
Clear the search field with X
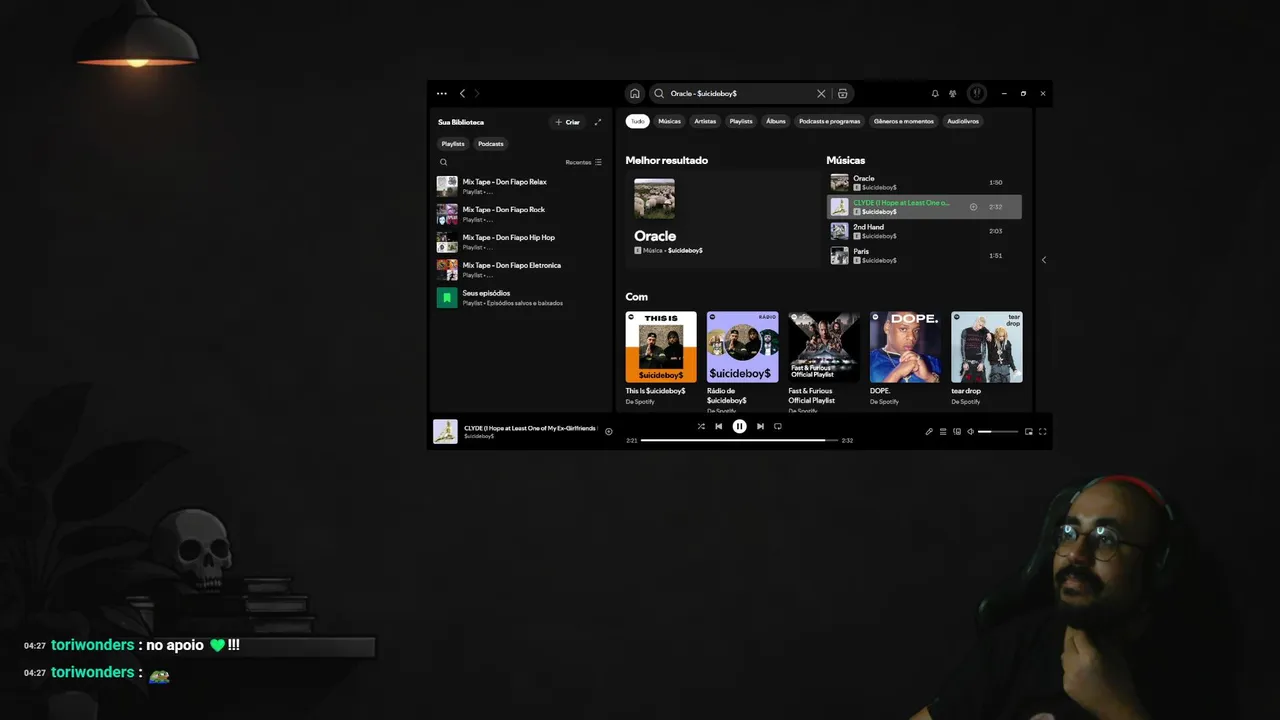[x=821, y=93]
